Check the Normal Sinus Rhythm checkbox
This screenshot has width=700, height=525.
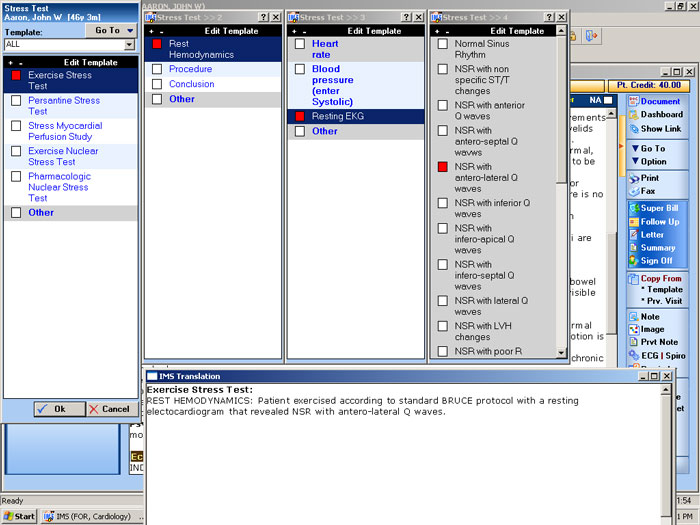[443, 44]
